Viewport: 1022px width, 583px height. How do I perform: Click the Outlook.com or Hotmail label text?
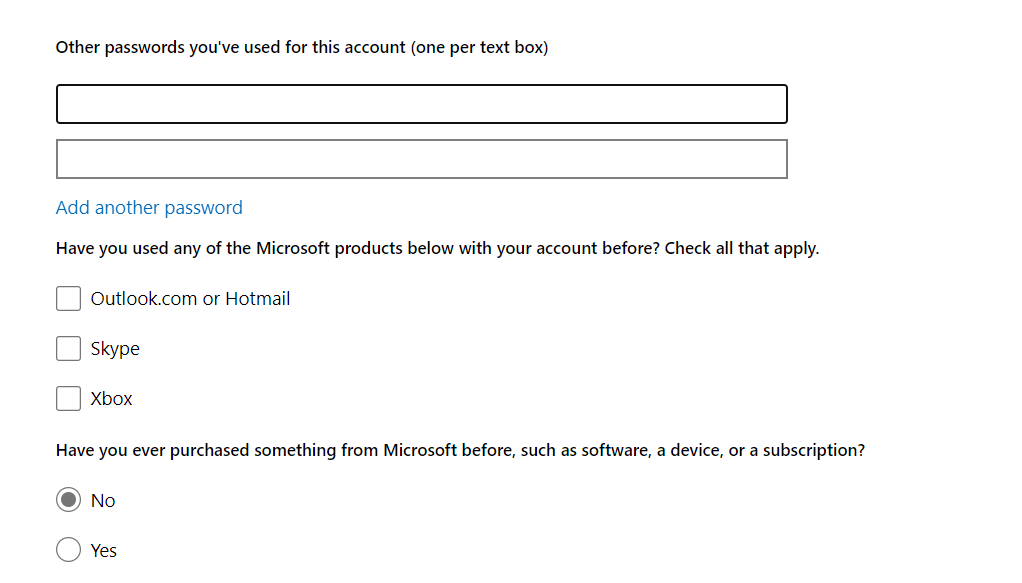coord(190,298)
